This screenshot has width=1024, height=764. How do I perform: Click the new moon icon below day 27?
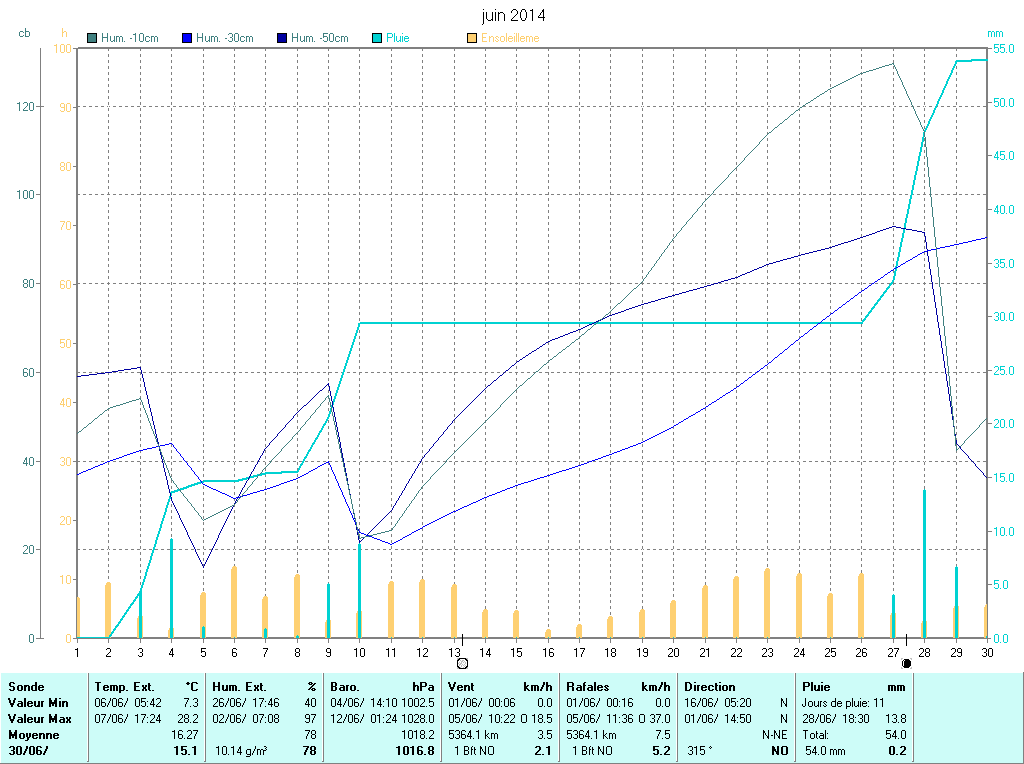coord(907,663)
